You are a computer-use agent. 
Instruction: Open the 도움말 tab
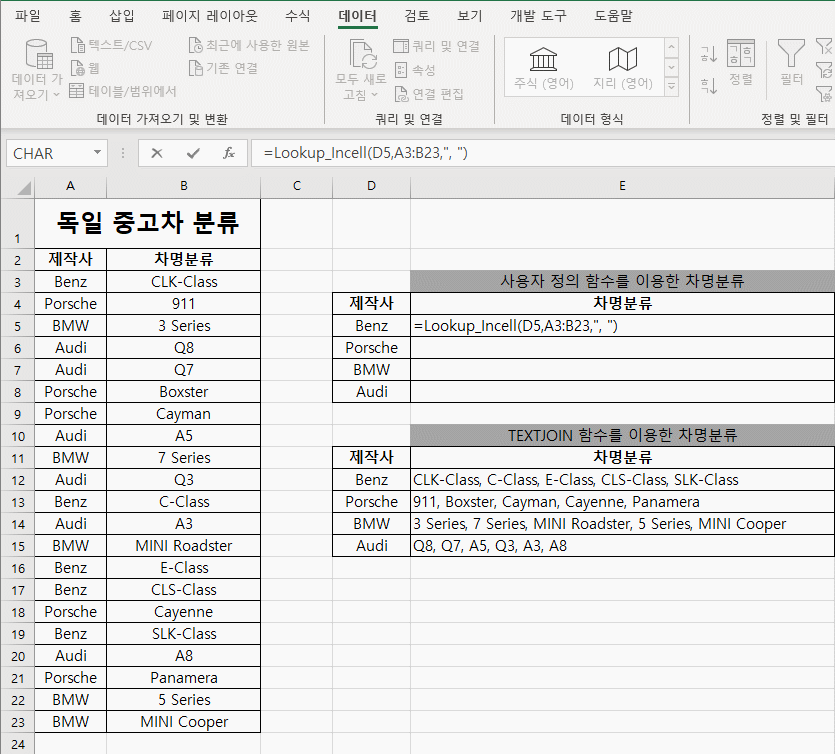click(613, 16)
